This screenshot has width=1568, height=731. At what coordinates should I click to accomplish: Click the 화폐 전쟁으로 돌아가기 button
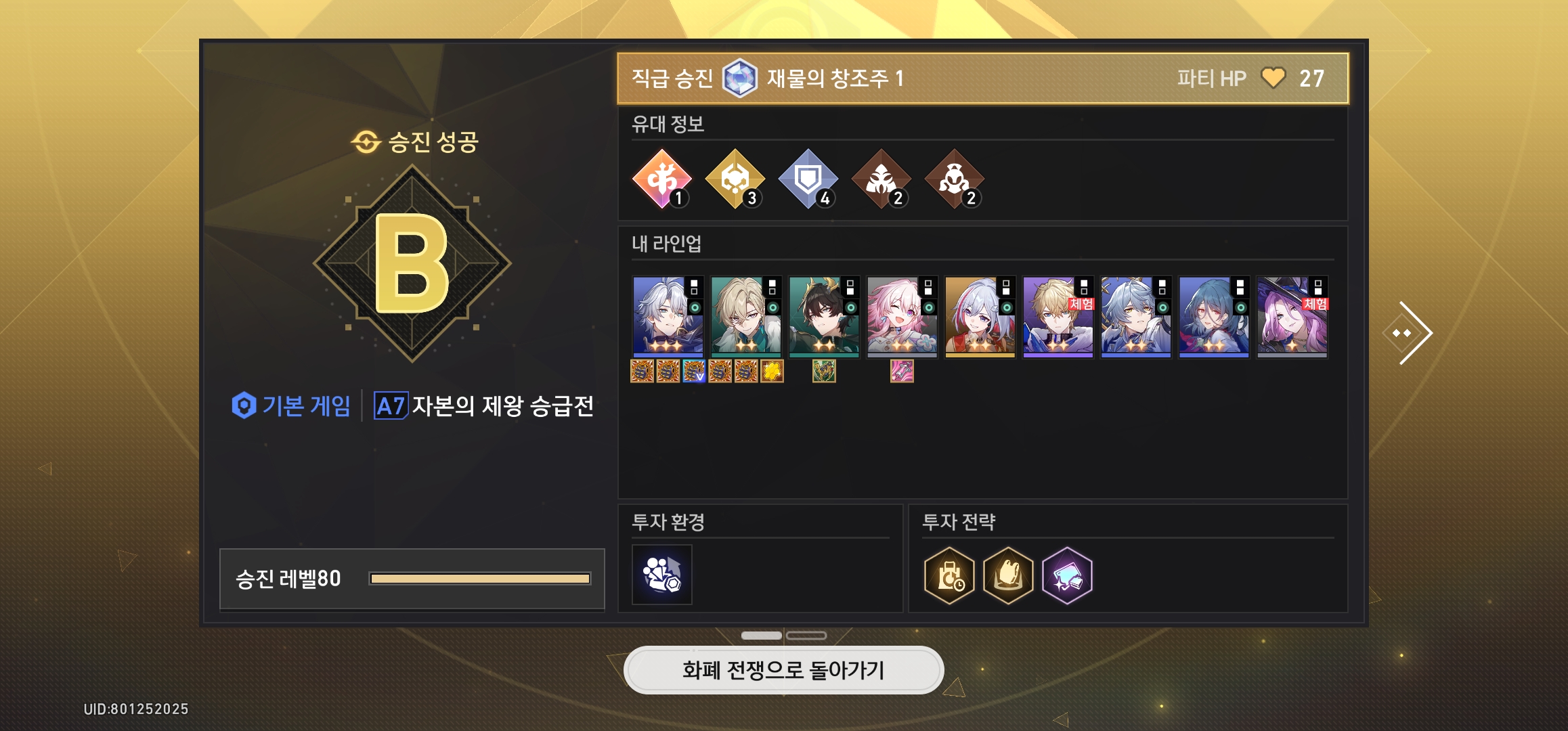(784, 670)
